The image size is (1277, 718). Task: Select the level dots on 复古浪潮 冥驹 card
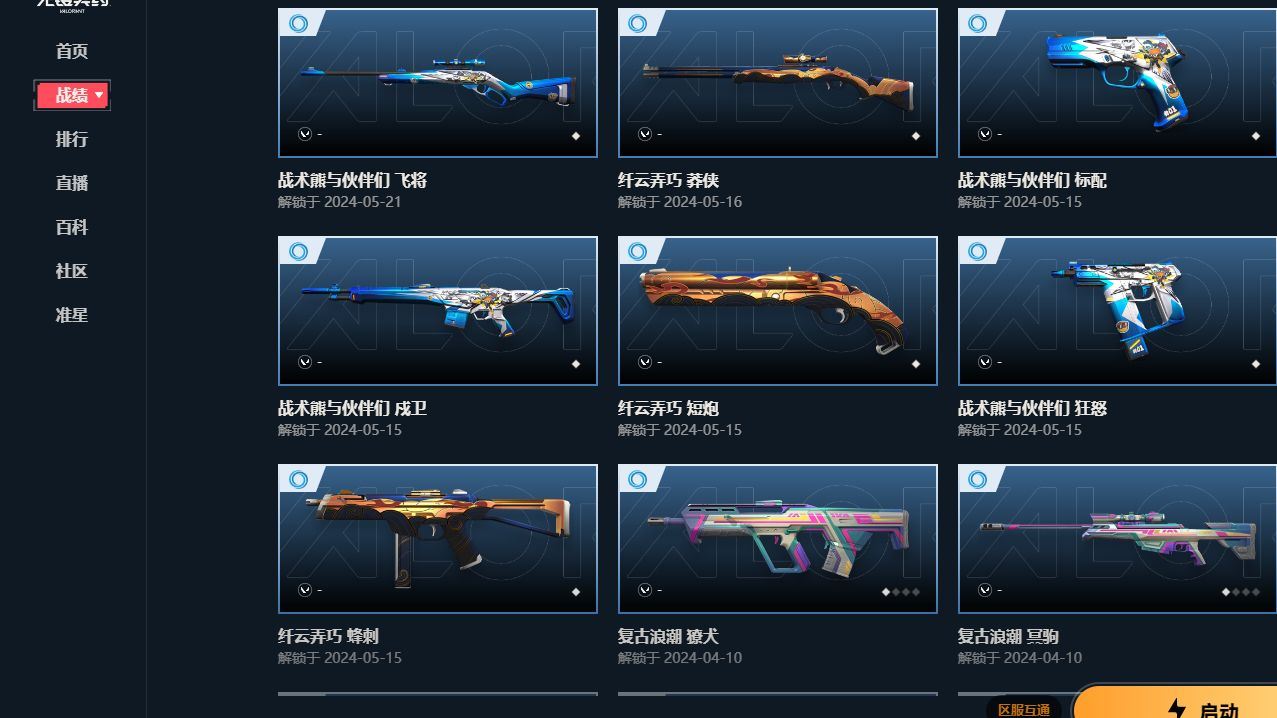pyautogui.click(x=1240, y=592)
